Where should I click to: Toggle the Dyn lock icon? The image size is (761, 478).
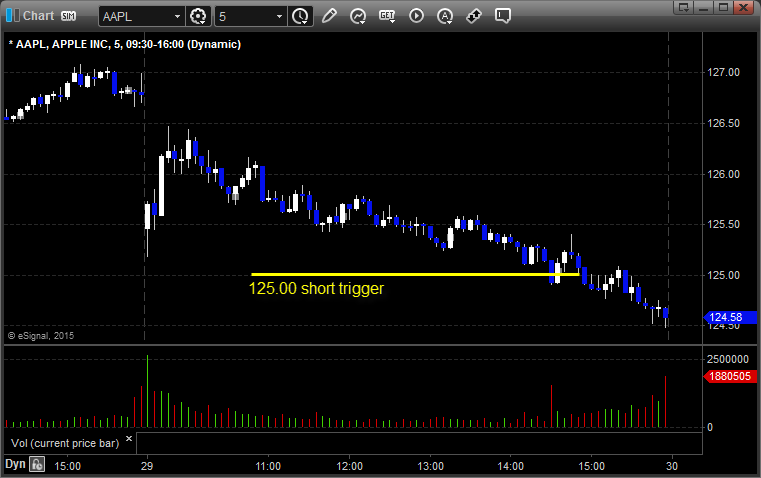click(37, 464)
